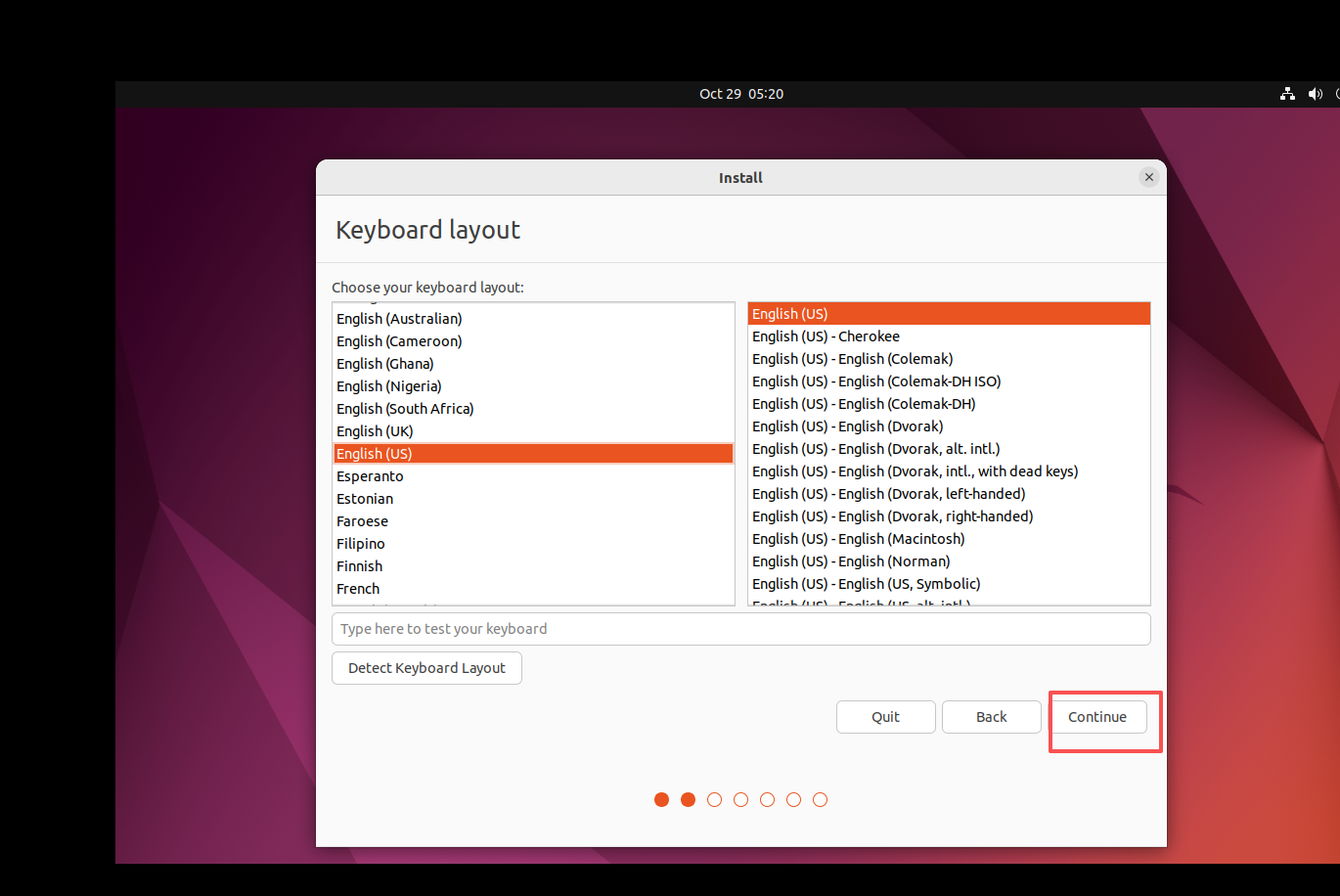1340x896 pixels.
Task: Choose the English (Colemak) variant
Action: (949, 359)
